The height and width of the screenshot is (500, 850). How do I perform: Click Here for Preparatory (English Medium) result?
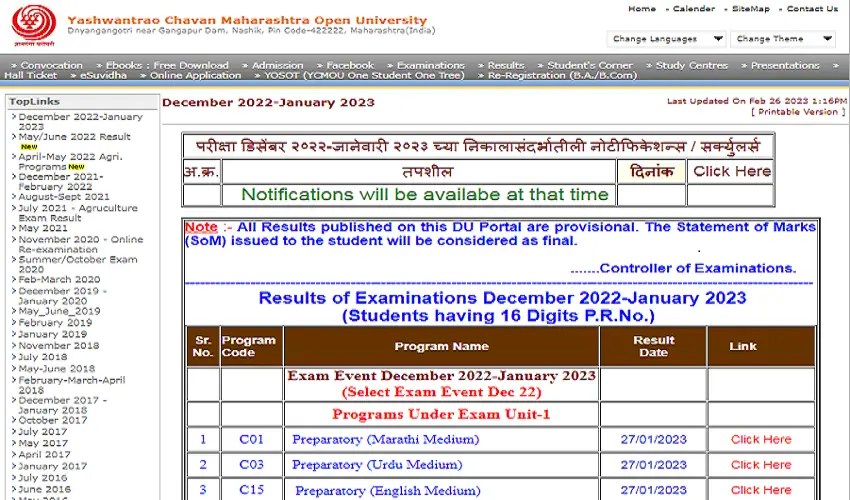(x=761, y=491)
